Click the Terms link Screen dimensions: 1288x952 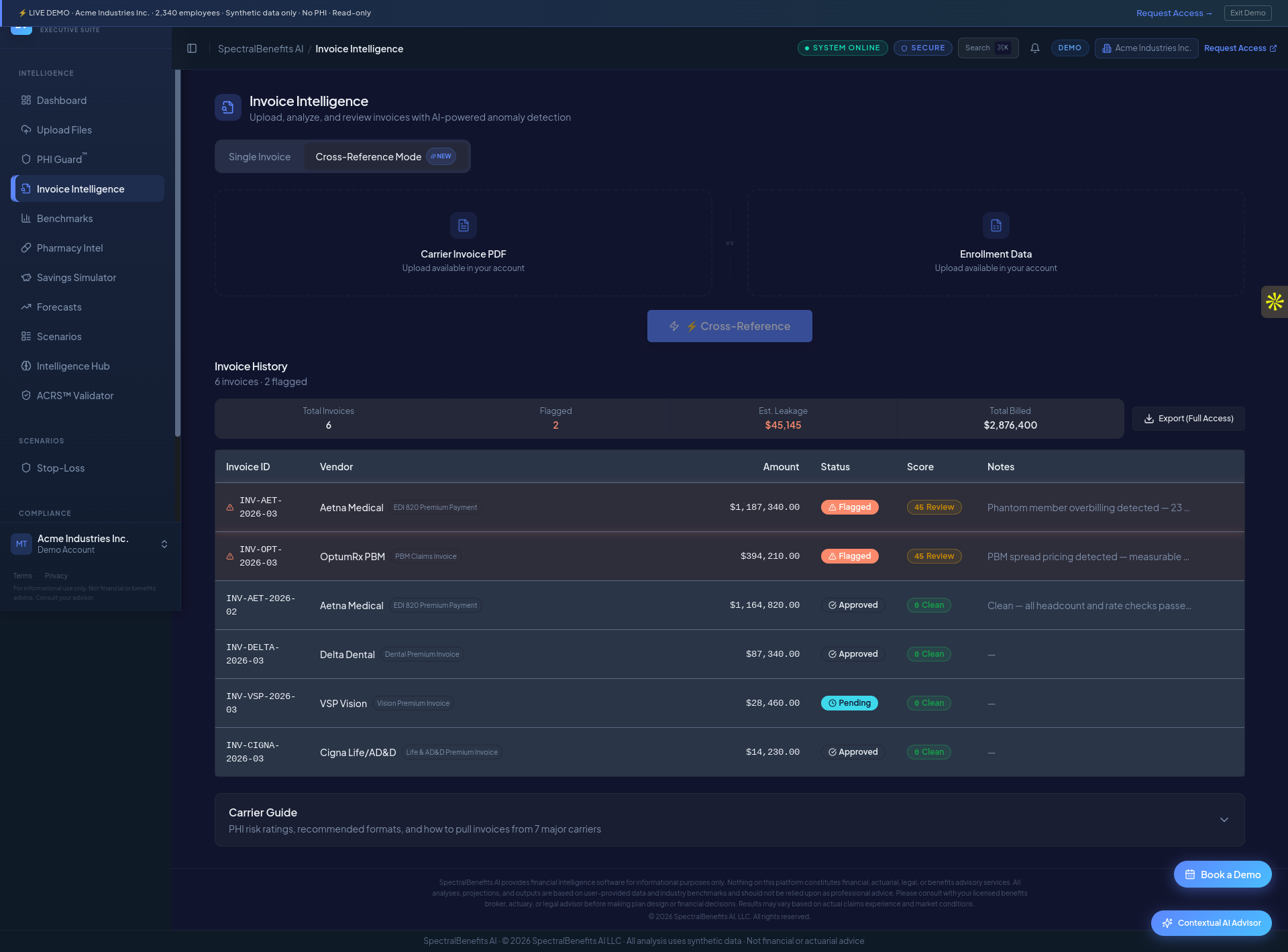(x=23, y=576)
